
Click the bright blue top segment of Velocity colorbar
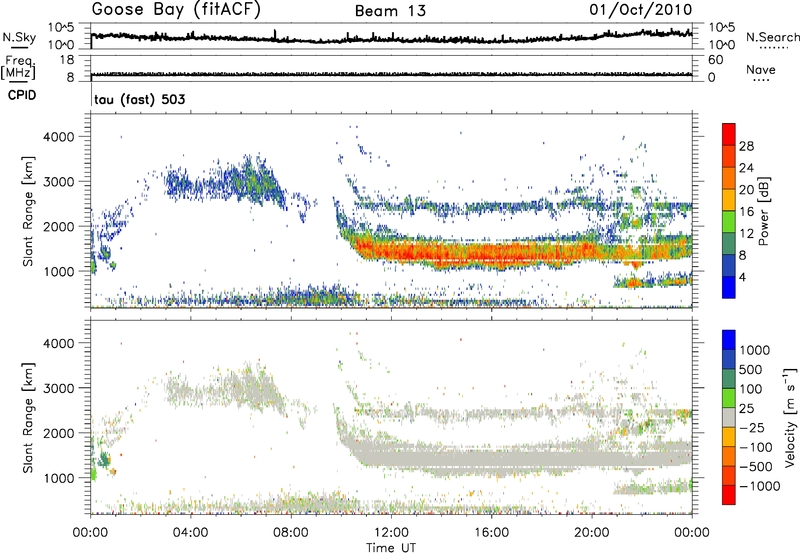729,340
